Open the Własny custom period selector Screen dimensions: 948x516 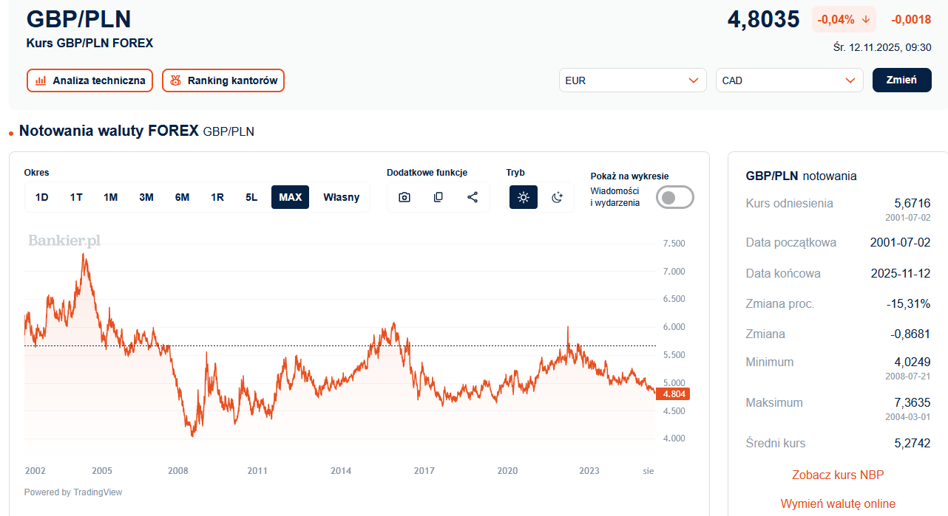tap(341, 197)
